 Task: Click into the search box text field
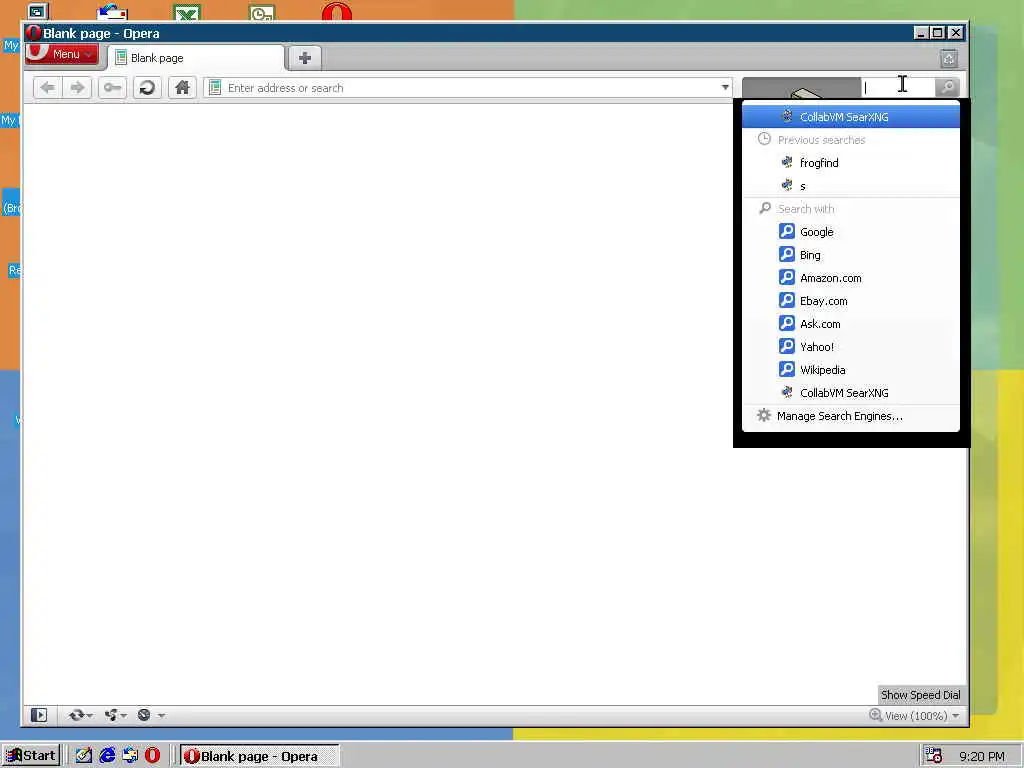(898, 88)
